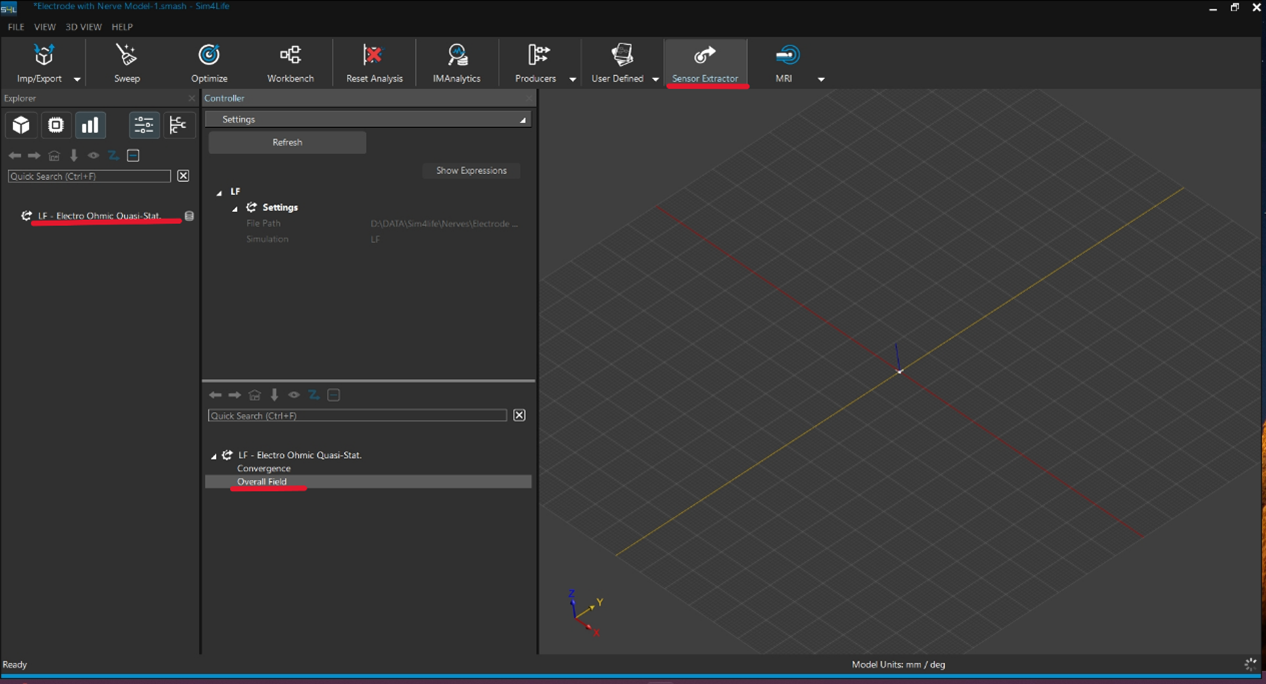
Task: Click the Explorer Quick Search field
Action: (90, 176)
